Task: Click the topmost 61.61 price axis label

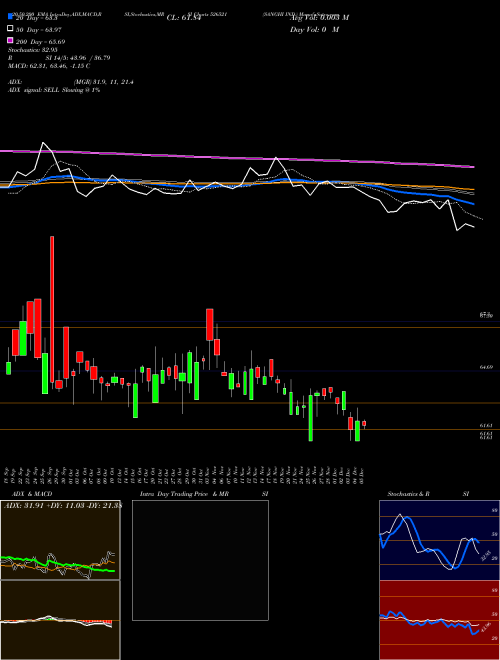Action: click(x=486, y=426)
